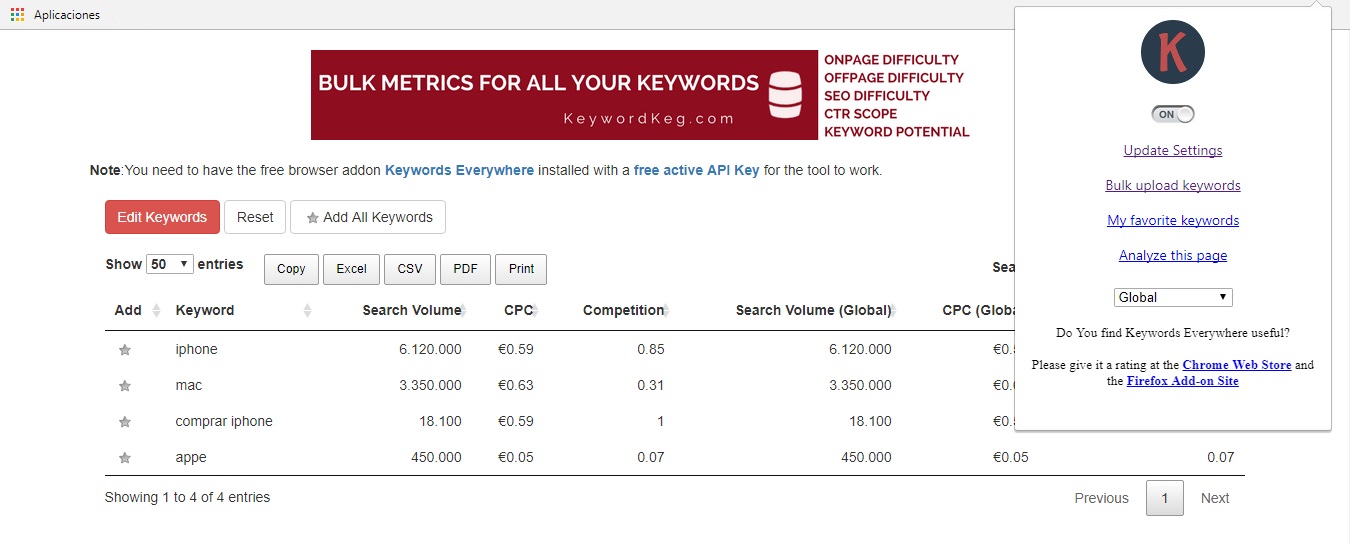
Task: Sort by the Add column arrows
Action: (x=156, y=311)
